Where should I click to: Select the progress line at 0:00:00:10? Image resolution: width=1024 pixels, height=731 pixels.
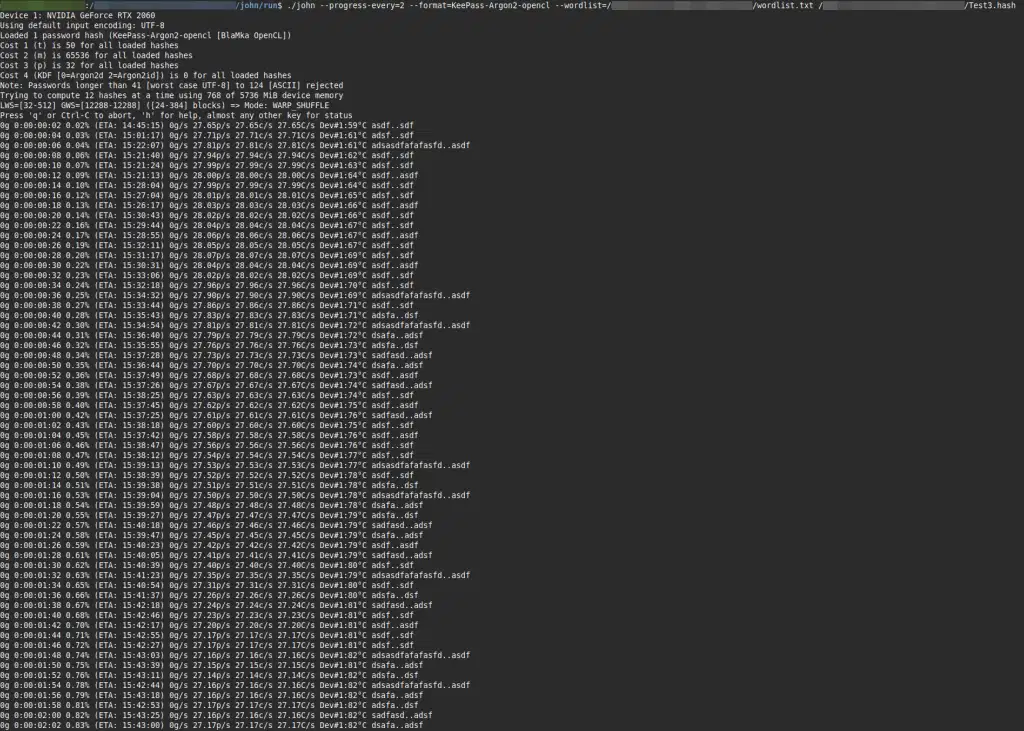coord(207,165)
